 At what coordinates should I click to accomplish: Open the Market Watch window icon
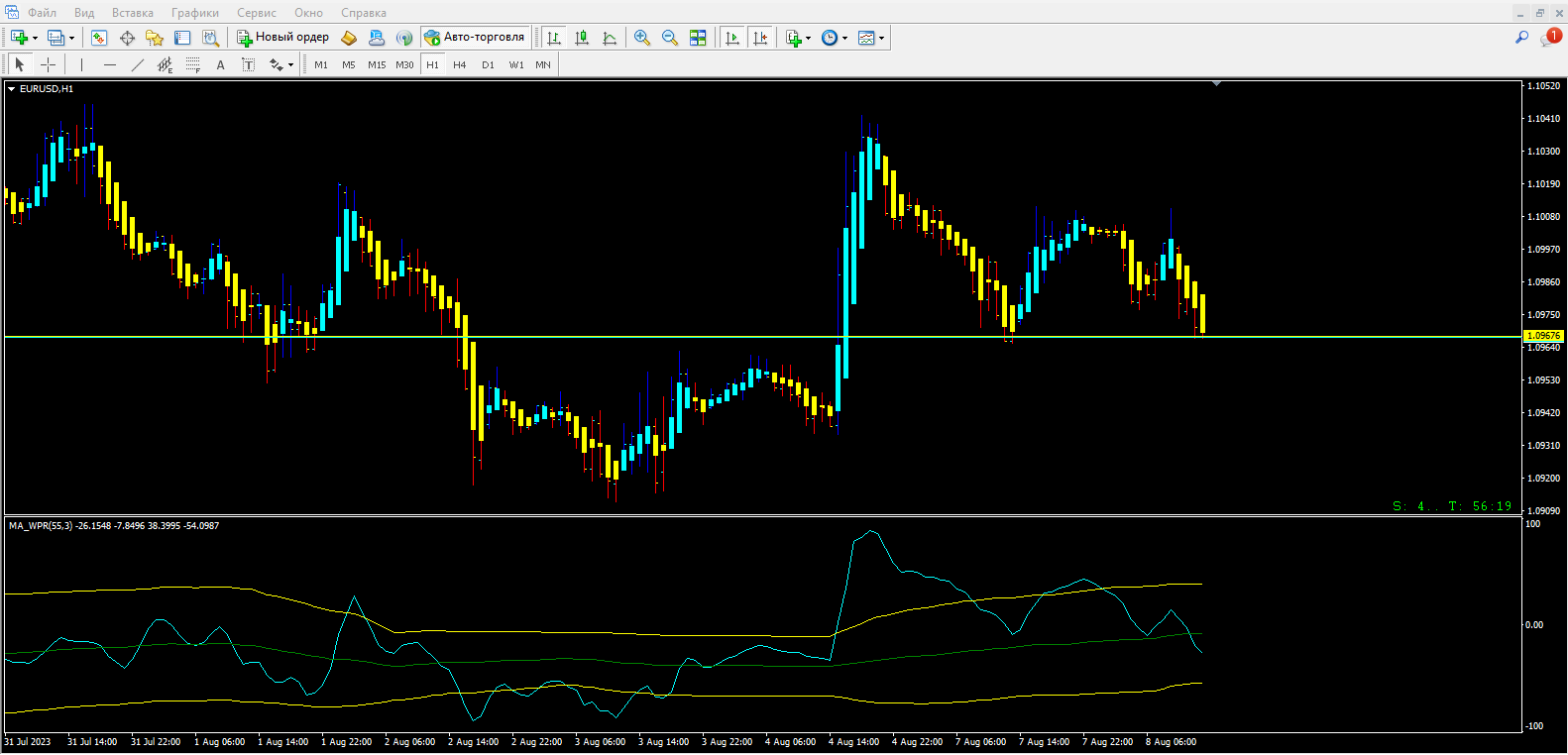[99, 38]
